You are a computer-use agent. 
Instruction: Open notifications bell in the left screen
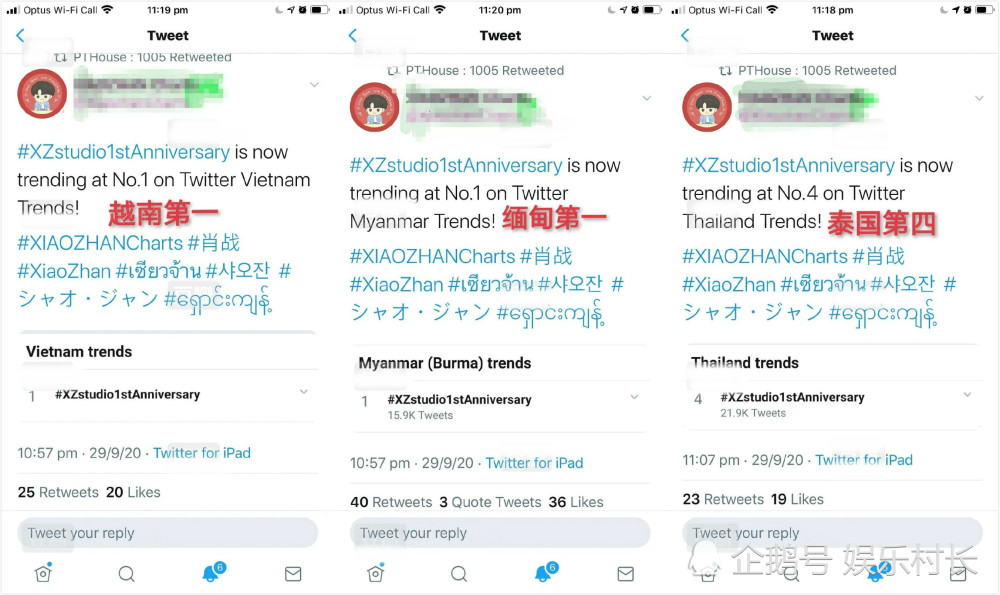pos(212,573)
